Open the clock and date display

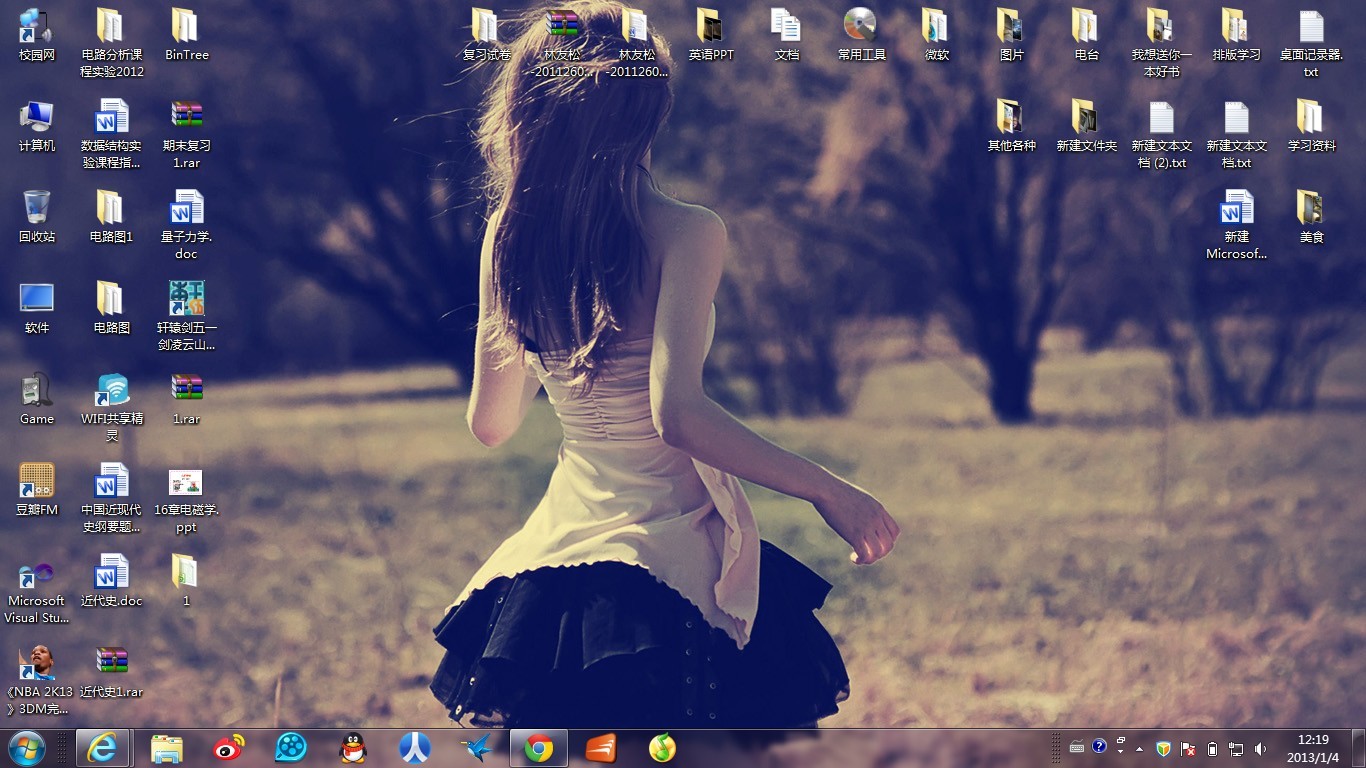coord(1312,748)
